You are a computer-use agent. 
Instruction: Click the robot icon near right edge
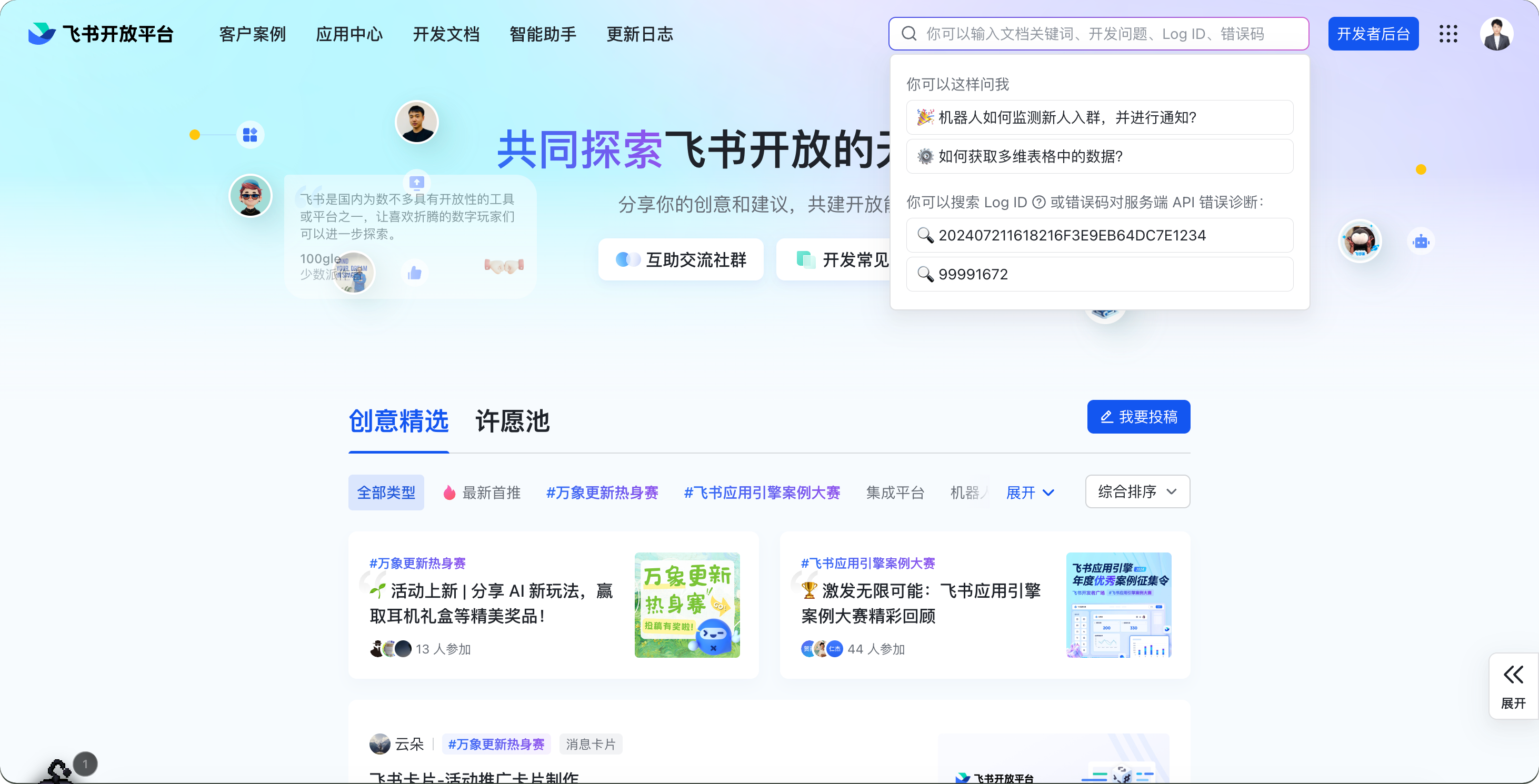tap(1421, 242)
